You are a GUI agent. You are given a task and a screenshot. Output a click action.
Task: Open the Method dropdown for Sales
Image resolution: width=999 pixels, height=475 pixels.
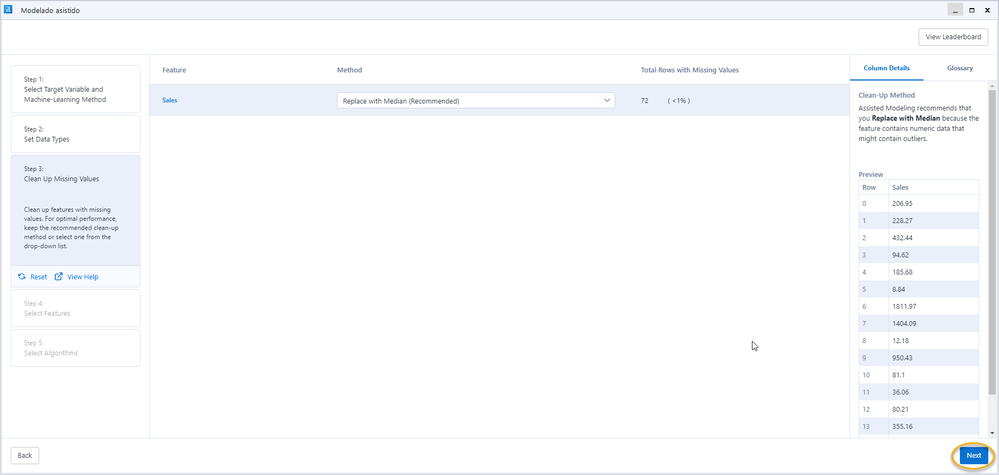(x=476, y=101)
